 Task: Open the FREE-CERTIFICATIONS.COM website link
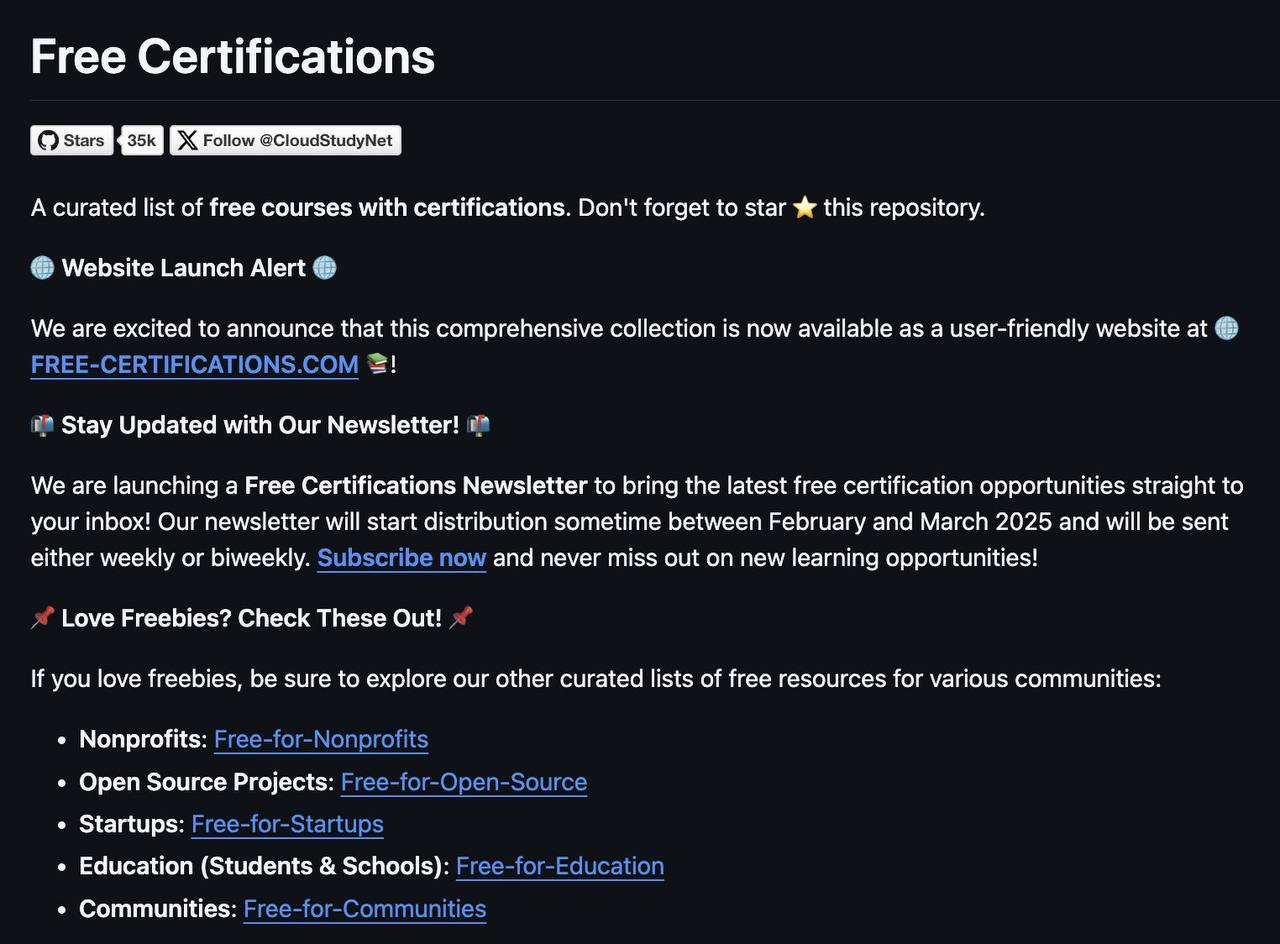195,365
